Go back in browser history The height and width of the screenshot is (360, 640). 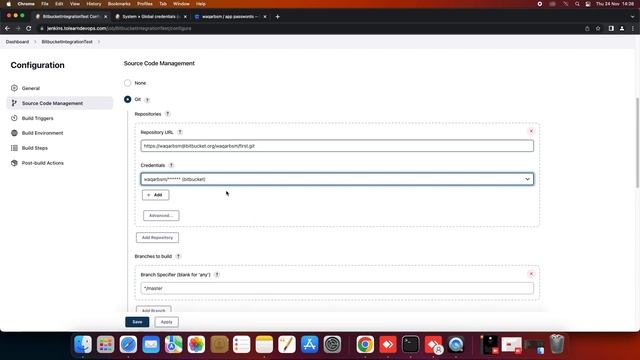(7, 29)
